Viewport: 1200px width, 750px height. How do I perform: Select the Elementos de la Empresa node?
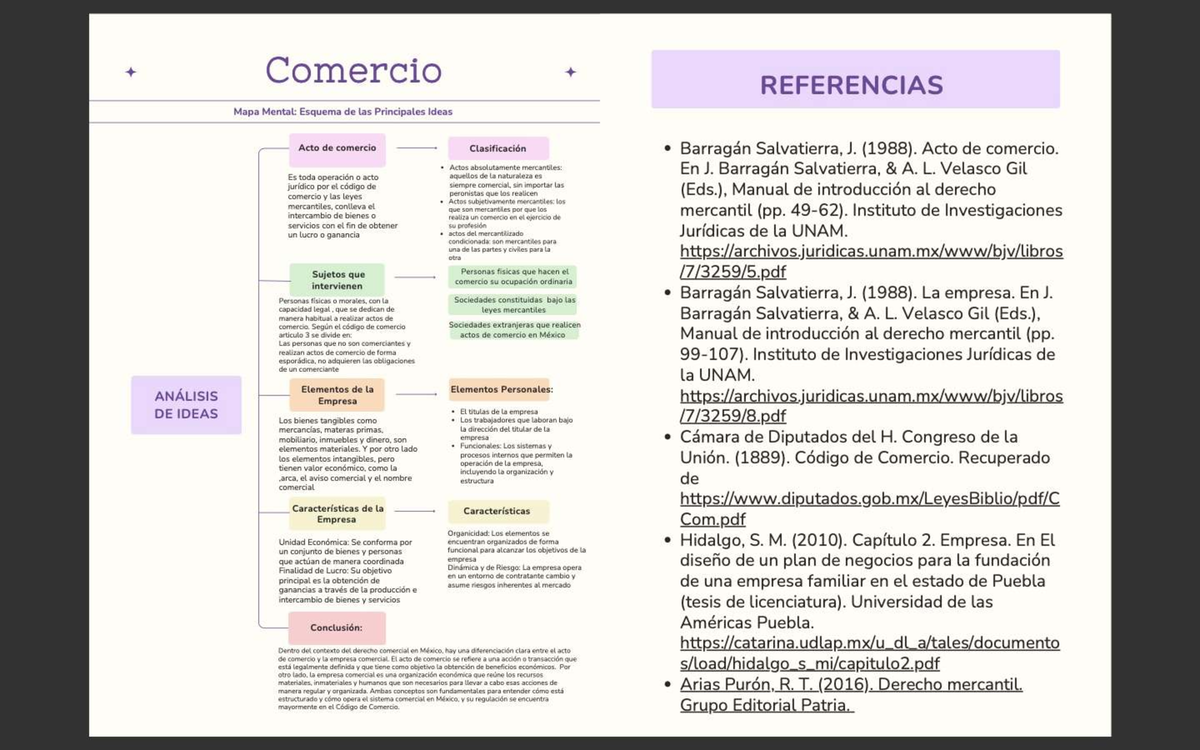(337, 395)
